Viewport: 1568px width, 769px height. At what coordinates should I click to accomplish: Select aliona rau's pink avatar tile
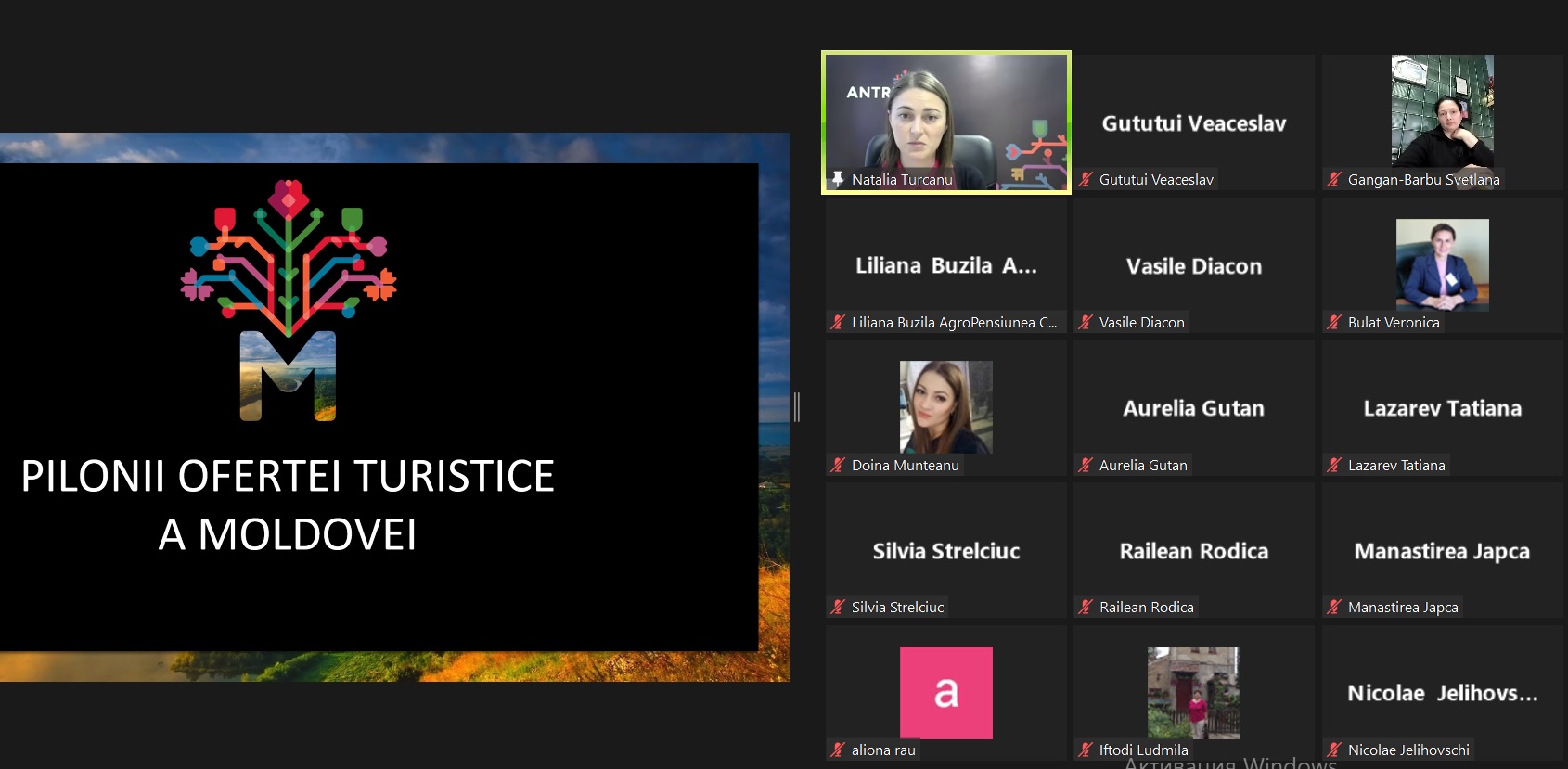point(945,692)
